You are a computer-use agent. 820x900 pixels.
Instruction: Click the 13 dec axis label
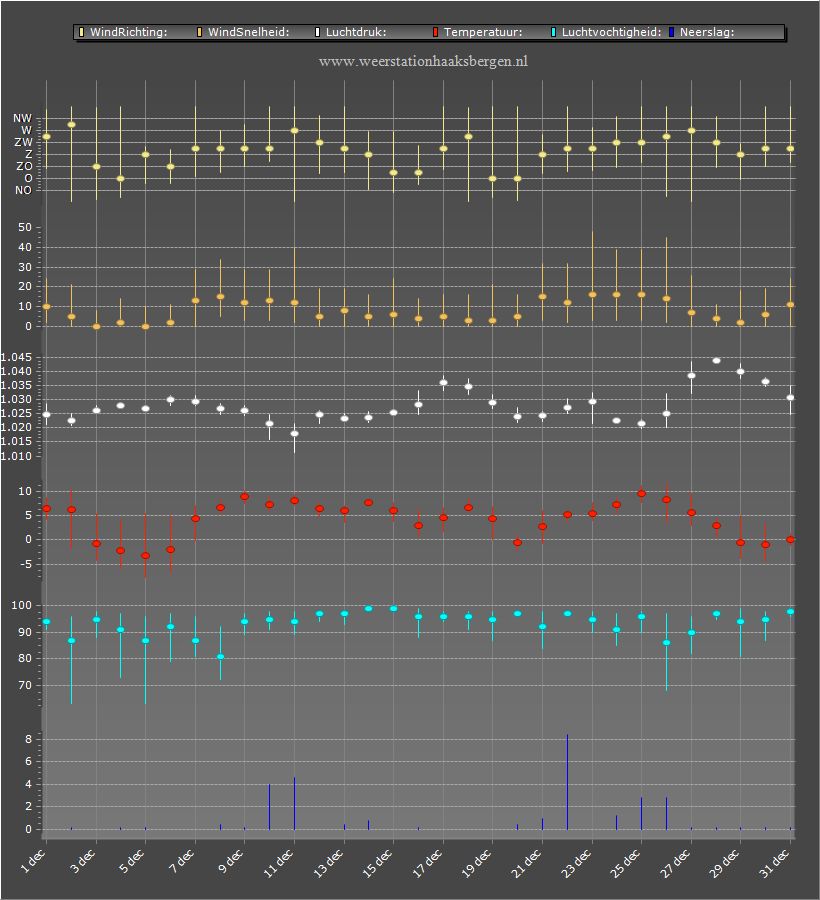(329, 863)
